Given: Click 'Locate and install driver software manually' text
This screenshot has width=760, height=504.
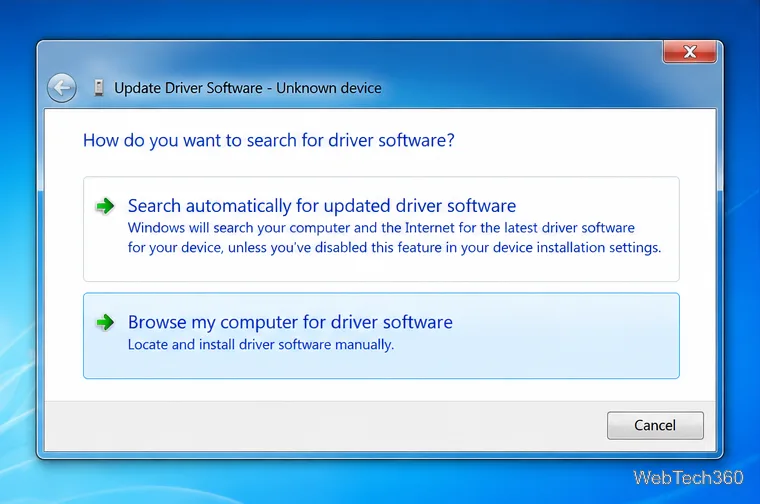Looking at the screenshot, I should (261, 345).
